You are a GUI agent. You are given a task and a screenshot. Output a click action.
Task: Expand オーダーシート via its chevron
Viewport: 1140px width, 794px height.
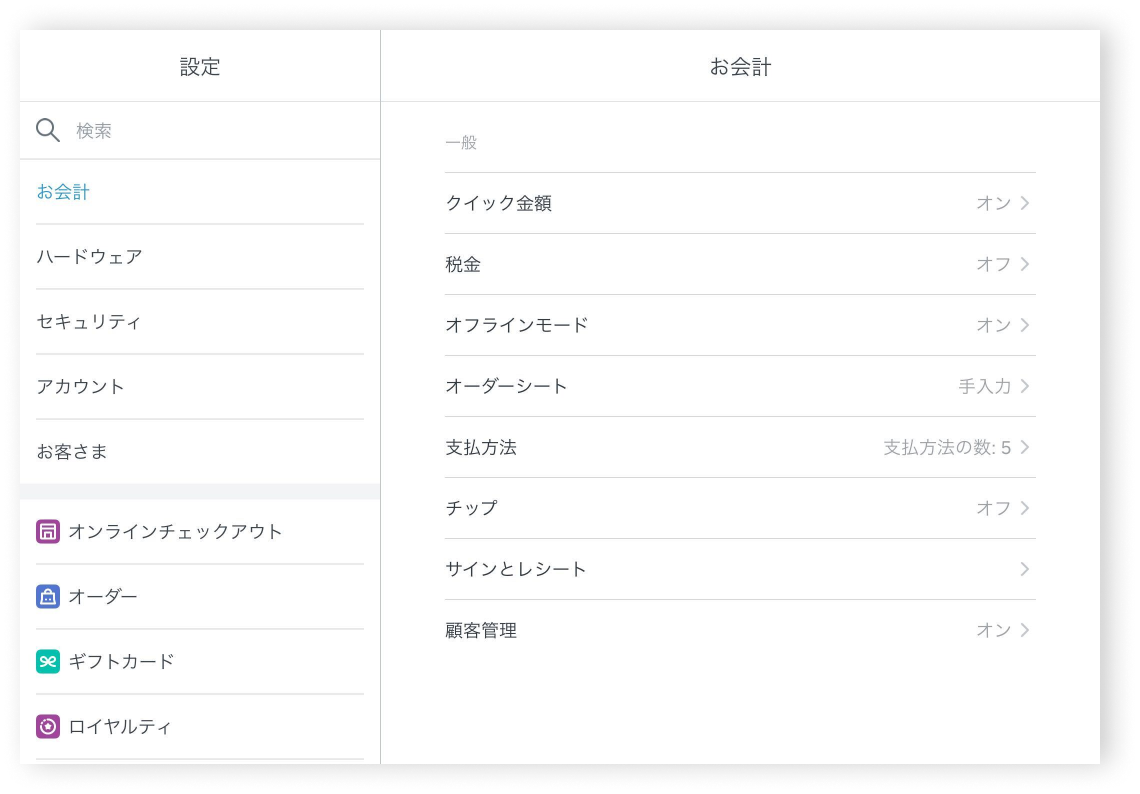point(1025,386)
